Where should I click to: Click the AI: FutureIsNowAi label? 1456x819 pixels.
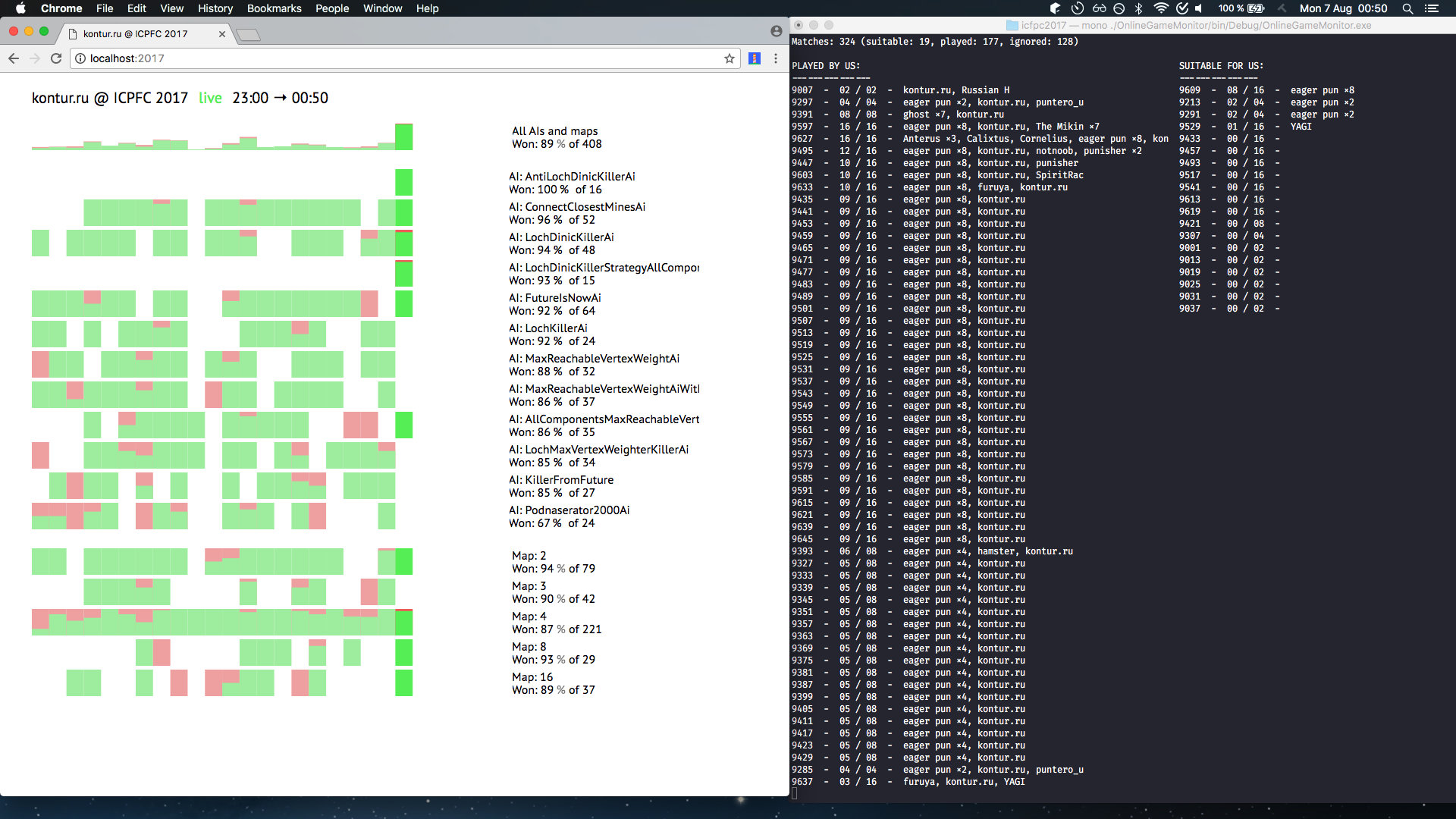coord(555,298)
